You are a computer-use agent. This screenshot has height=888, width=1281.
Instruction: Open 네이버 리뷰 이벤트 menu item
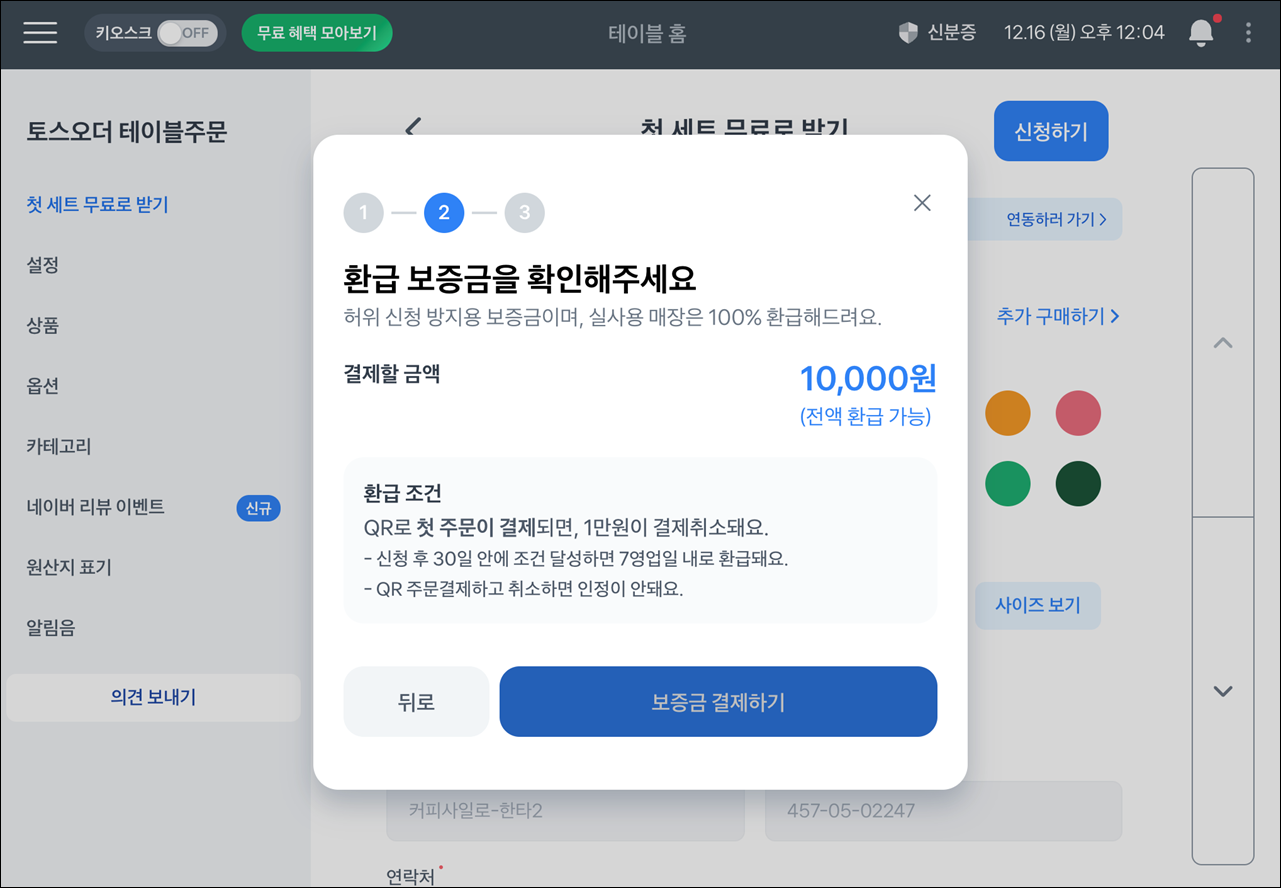point(96,507)
